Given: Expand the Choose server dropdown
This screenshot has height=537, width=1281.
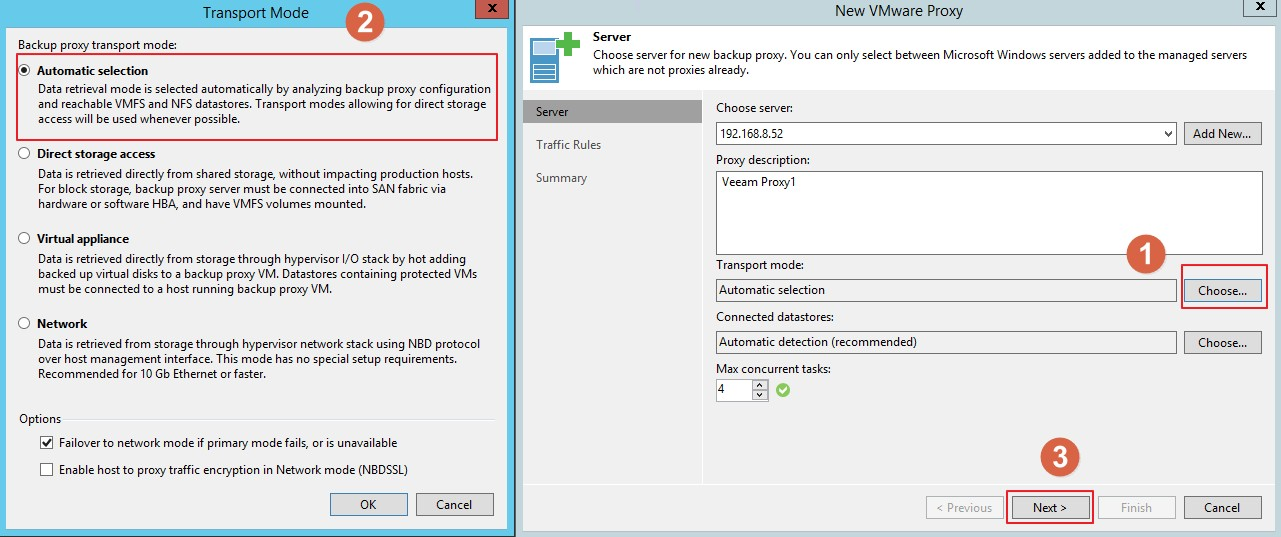Looking at the screenshot, I should [1168, 134].
